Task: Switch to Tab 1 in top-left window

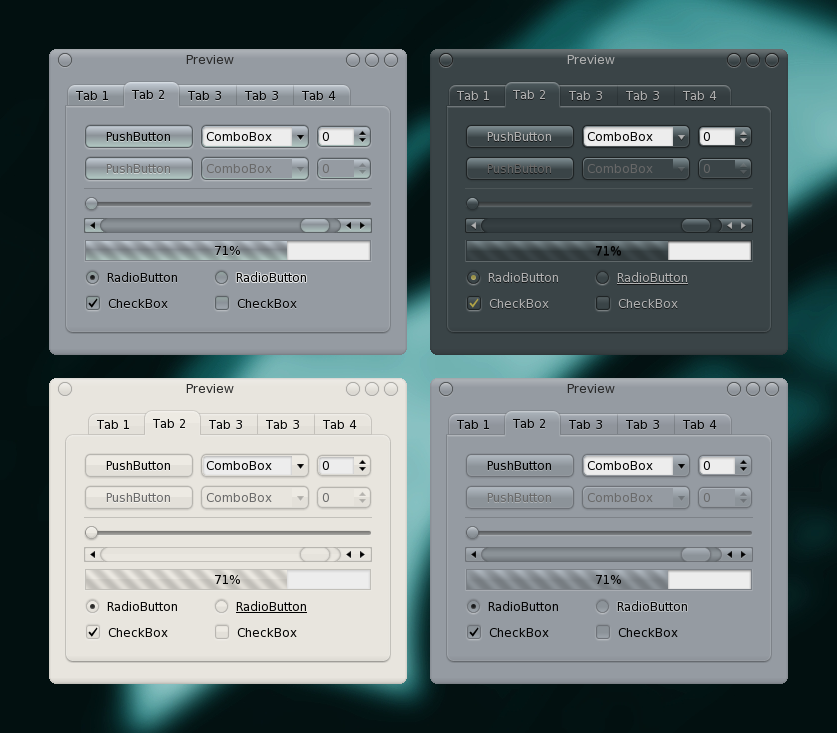Action: click(x=92, y=96)
